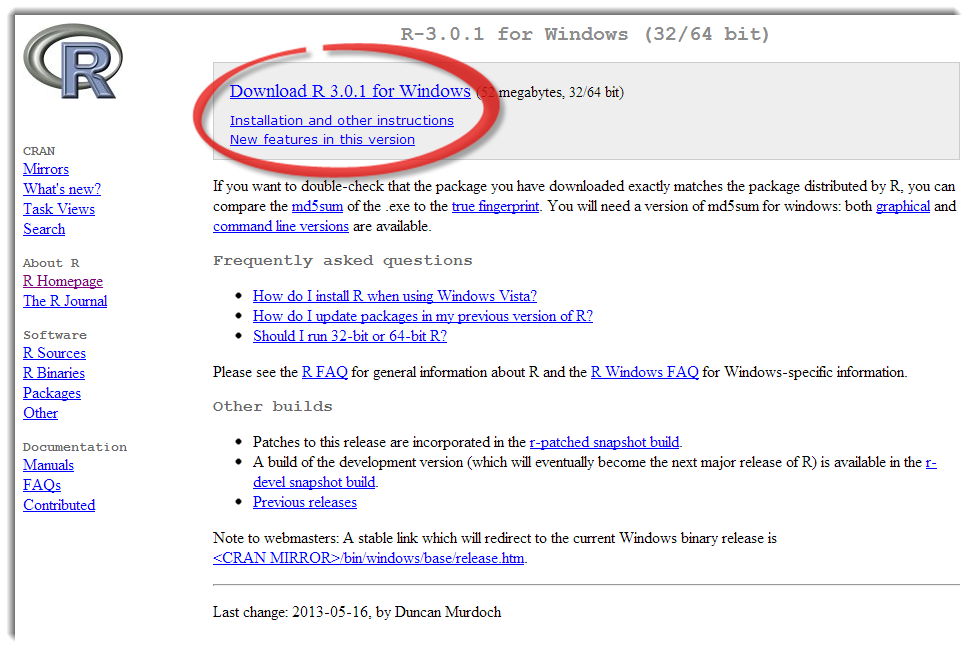Visit the R Homepage link

(x=63, y=281)
